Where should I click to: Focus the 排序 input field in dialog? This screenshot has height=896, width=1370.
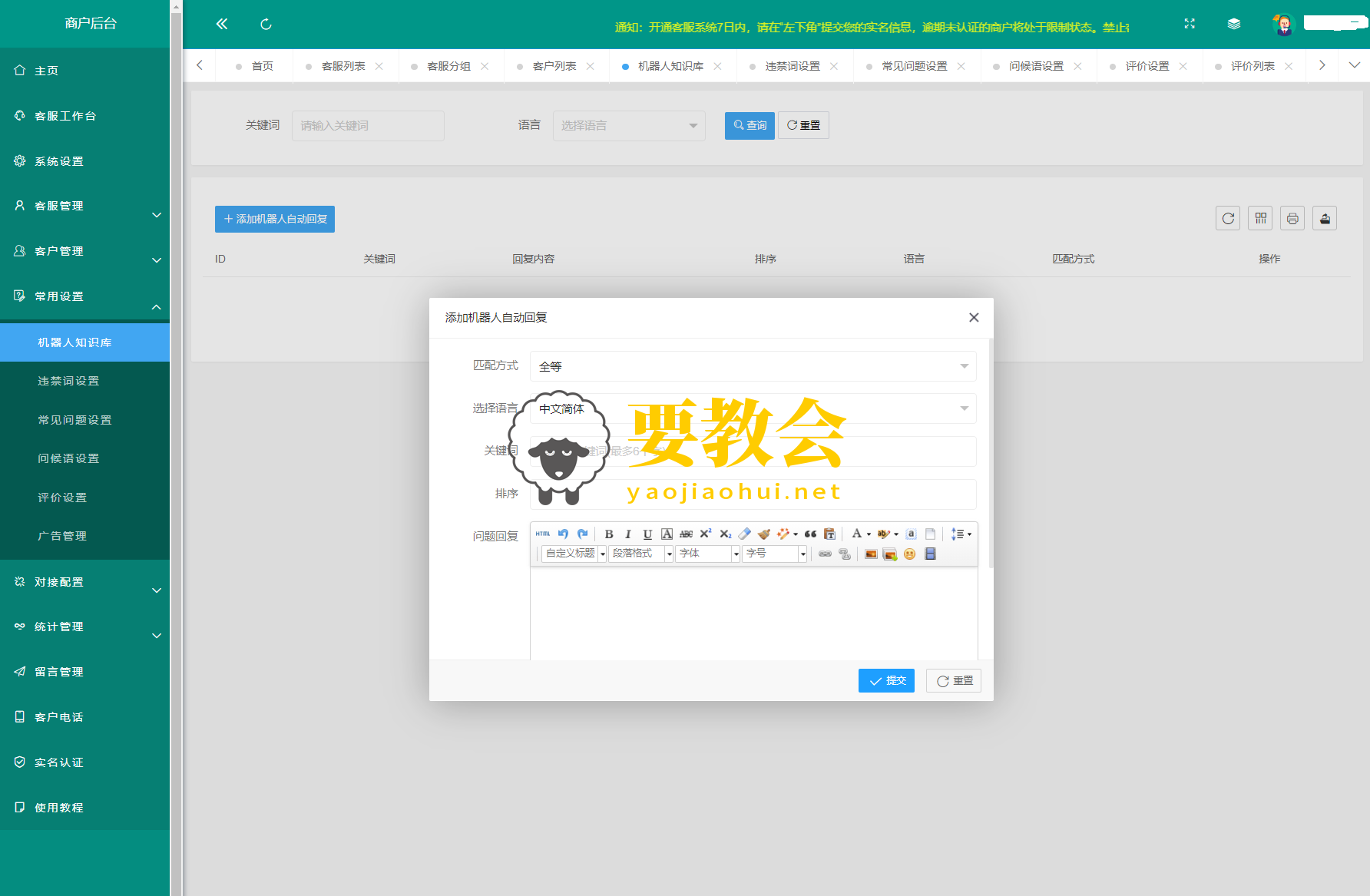[x=753, y=494]
